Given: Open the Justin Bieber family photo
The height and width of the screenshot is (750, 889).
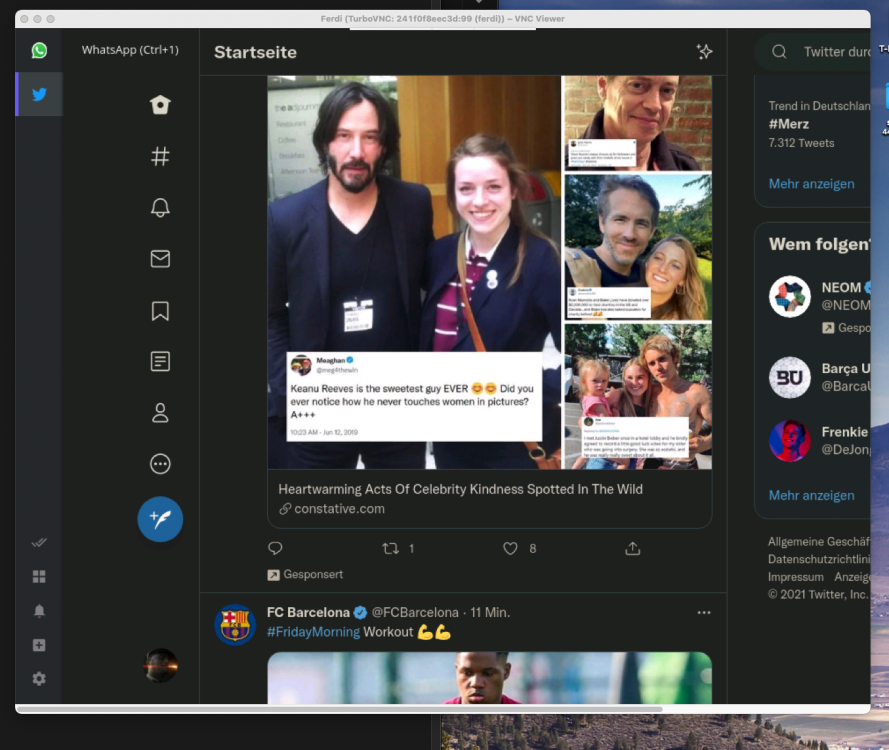Looking at the screenshot, I should [638, 396].
